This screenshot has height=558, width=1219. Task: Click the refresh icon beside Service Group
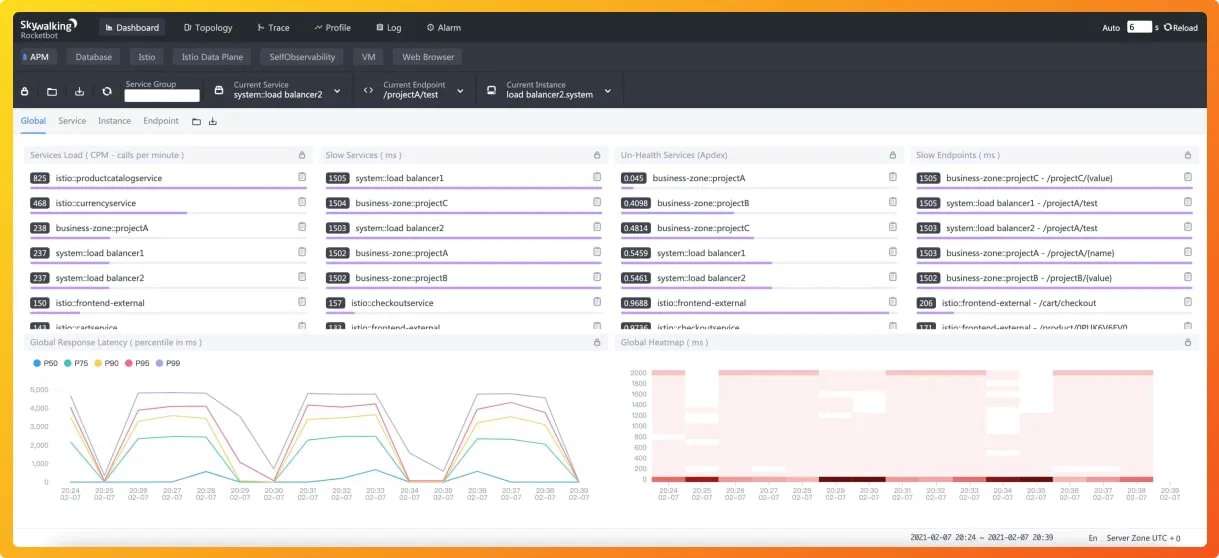pyautogui.click(x=107, y=91)
